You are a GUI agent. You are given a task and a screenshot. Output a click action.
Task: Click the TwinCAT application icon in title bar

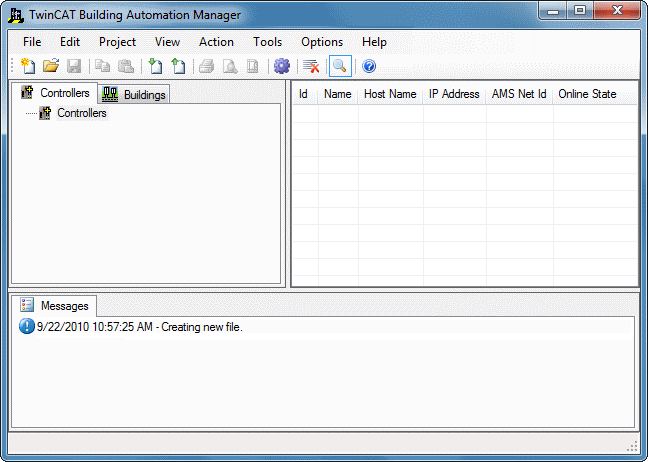(16, 15)
